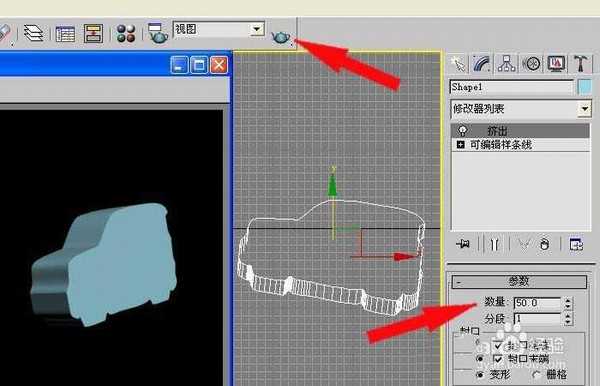This screenshot has height=386, width=600.
Task: Click the Shape1 object name field
Action: tap(512, 87)
